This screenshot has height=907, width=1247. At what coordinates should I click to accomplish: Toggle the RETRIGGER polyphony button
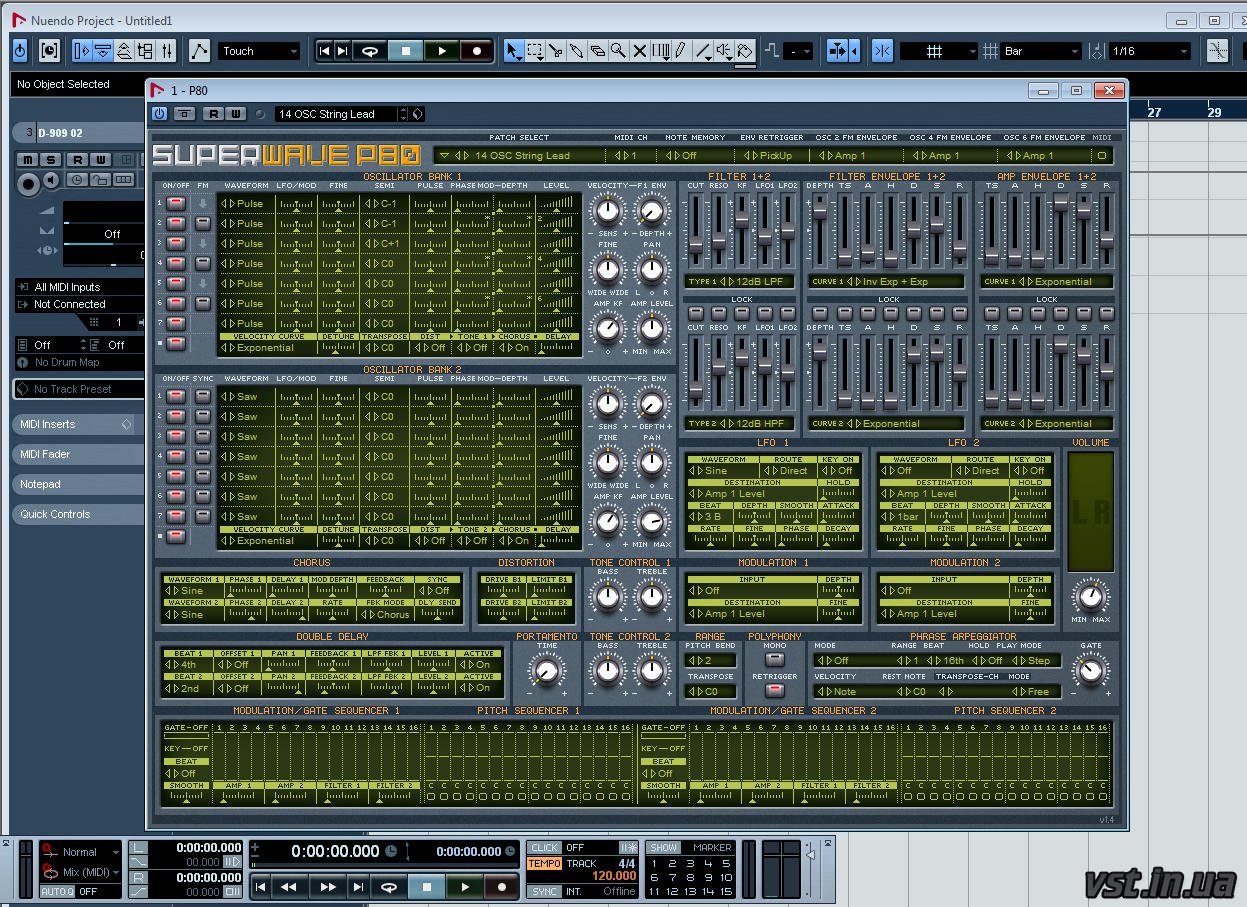(x=775, y=690)
